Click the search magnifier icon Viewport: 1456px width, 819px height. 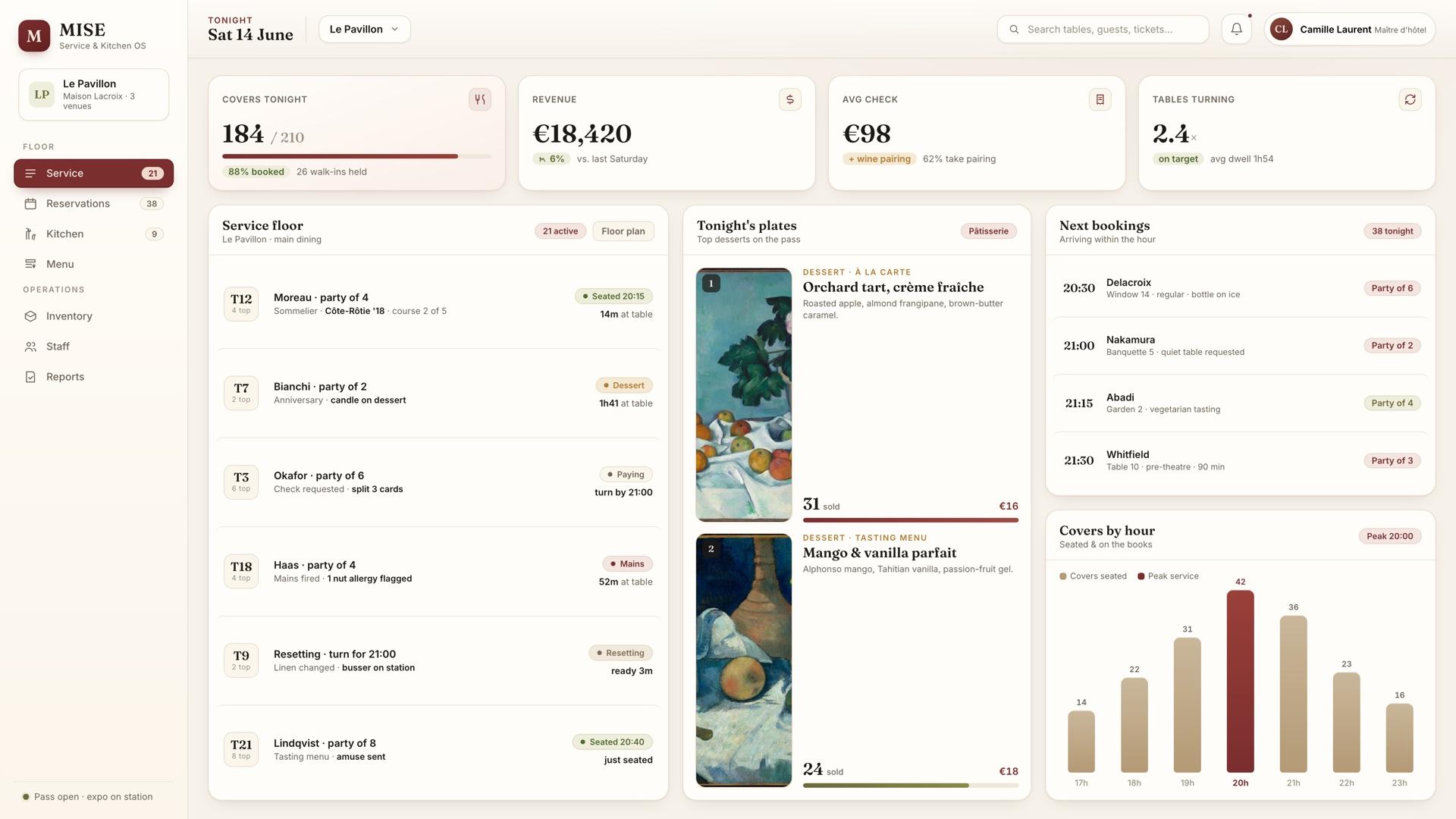(1014, 30)
